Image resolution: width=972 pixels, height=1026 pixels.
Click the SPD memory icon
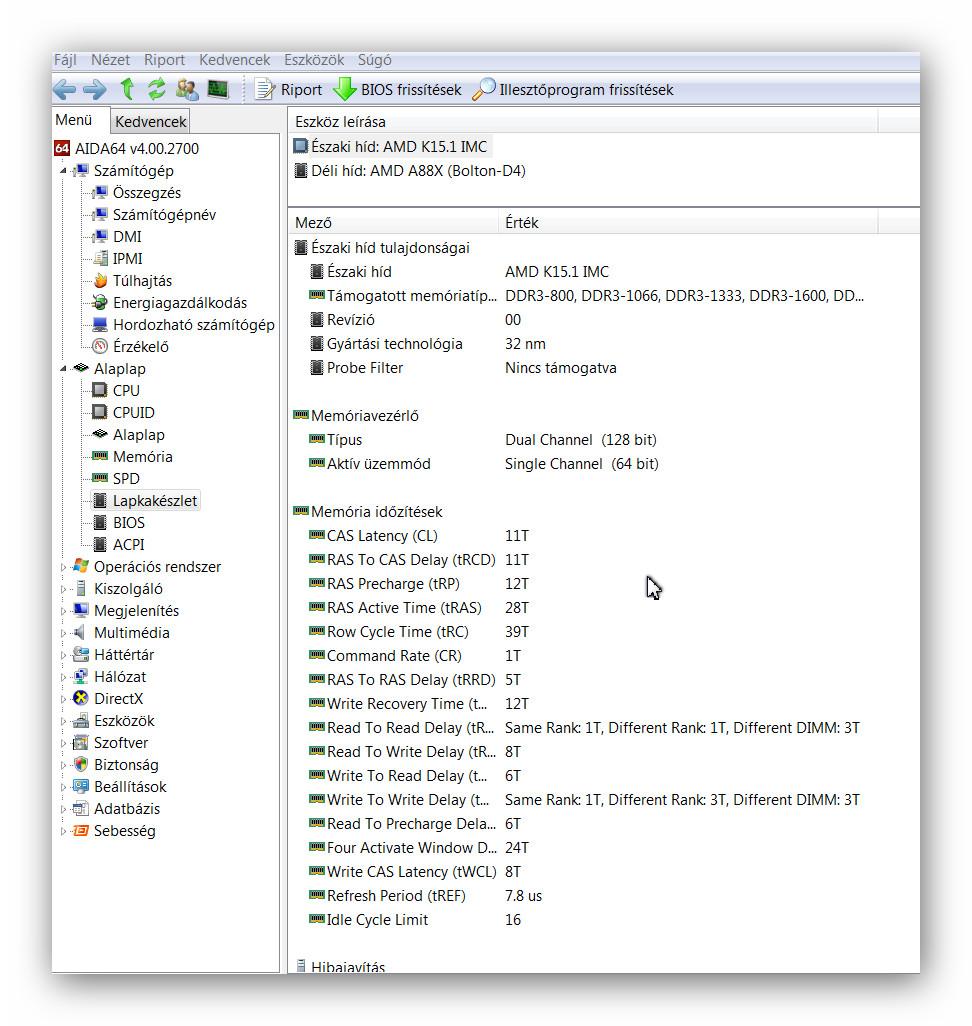coord(99,478)
